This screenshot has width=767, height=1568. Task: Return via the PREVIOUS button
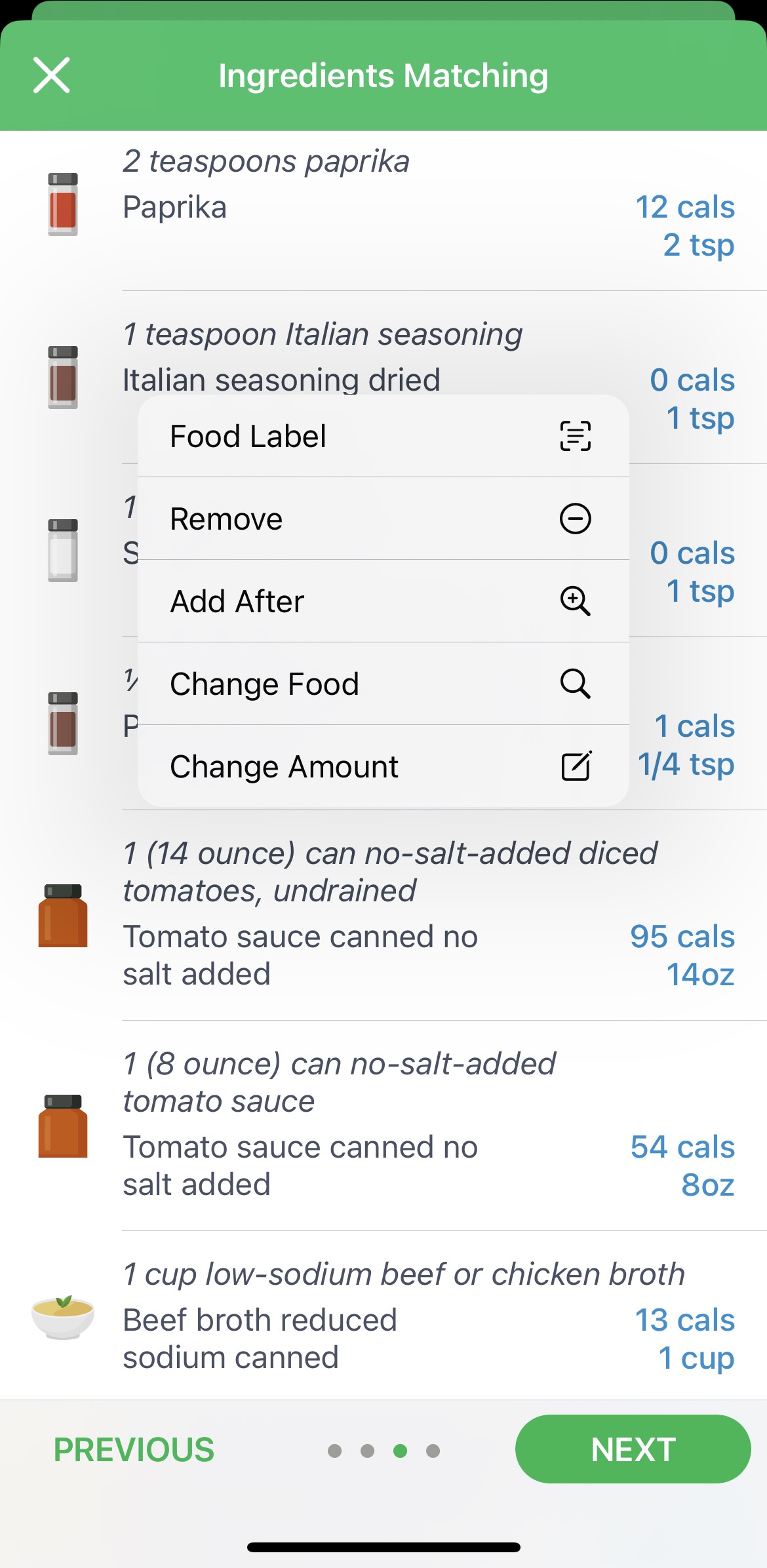pos(134,1449)
